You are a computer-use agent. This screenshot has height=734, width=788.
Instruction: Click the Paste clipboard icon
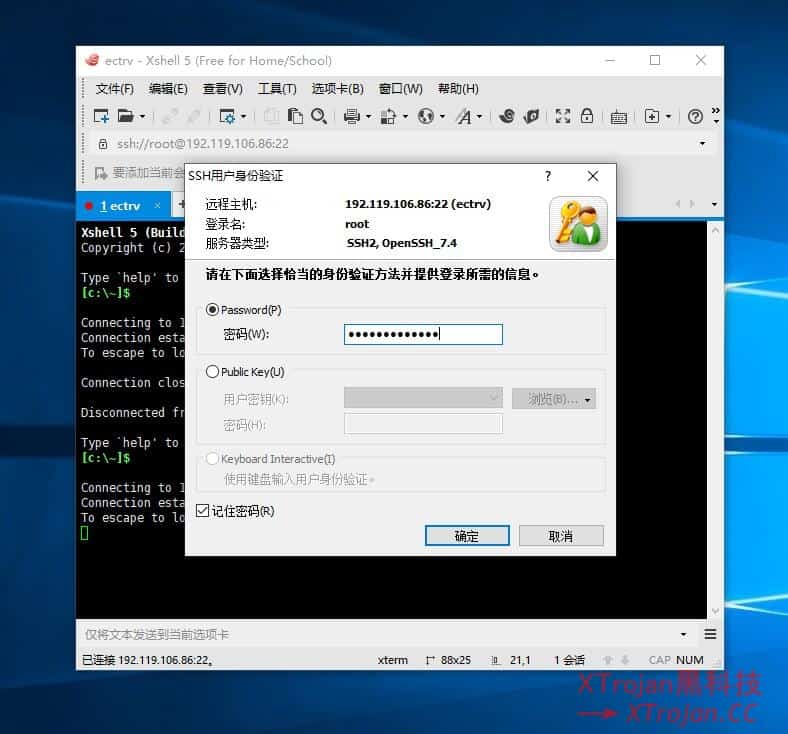point(295,117)
